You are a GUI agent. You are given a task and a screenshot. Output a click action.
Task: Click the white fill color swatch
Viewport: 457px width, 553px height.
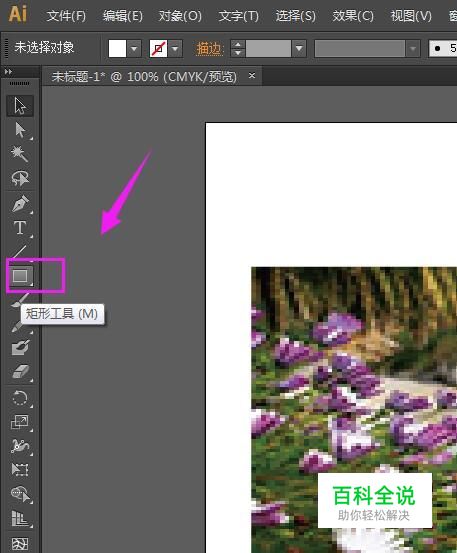point(117,48)
